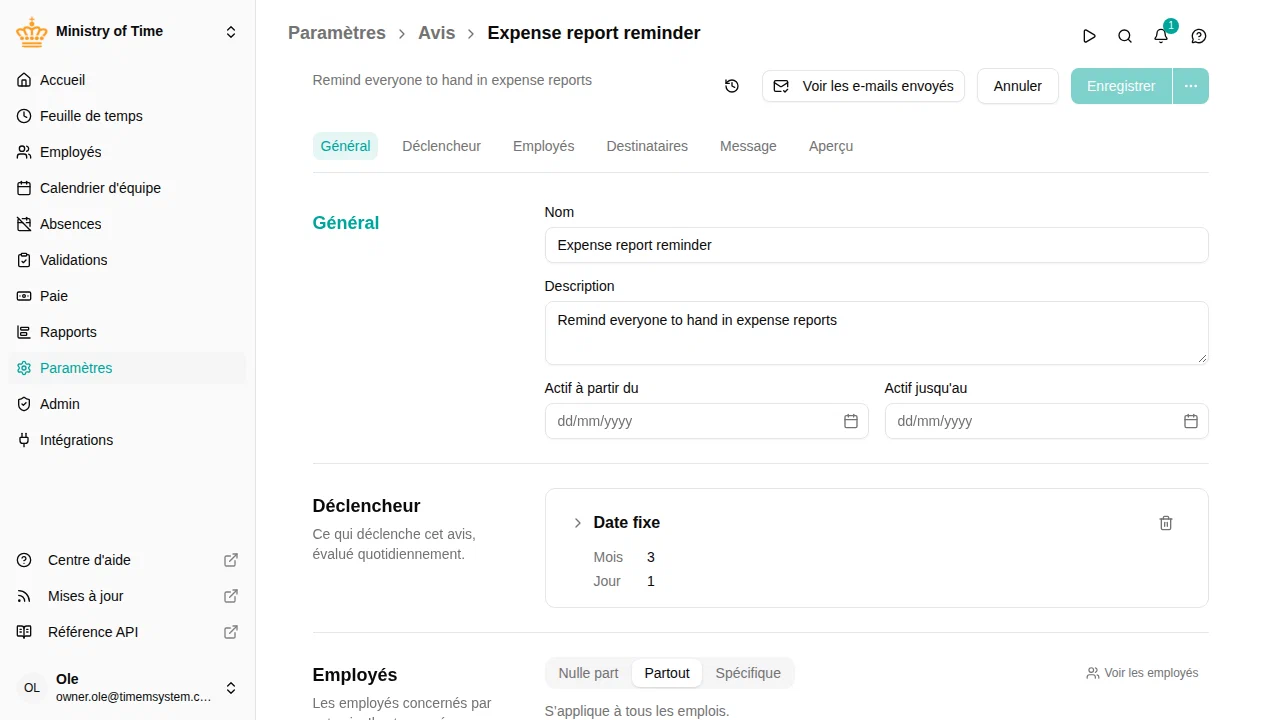The width and height of the screenshot is (1280, 720).
Task: Focus the Nom input field
Action: point(877,245)
